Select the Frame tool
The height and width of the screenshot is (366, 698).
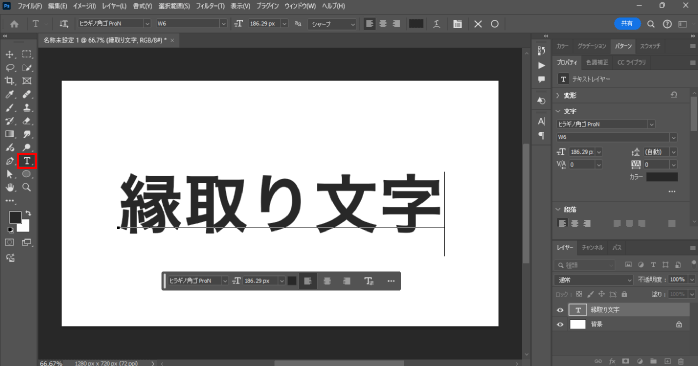pyautogui.click(x=27, y=81)
